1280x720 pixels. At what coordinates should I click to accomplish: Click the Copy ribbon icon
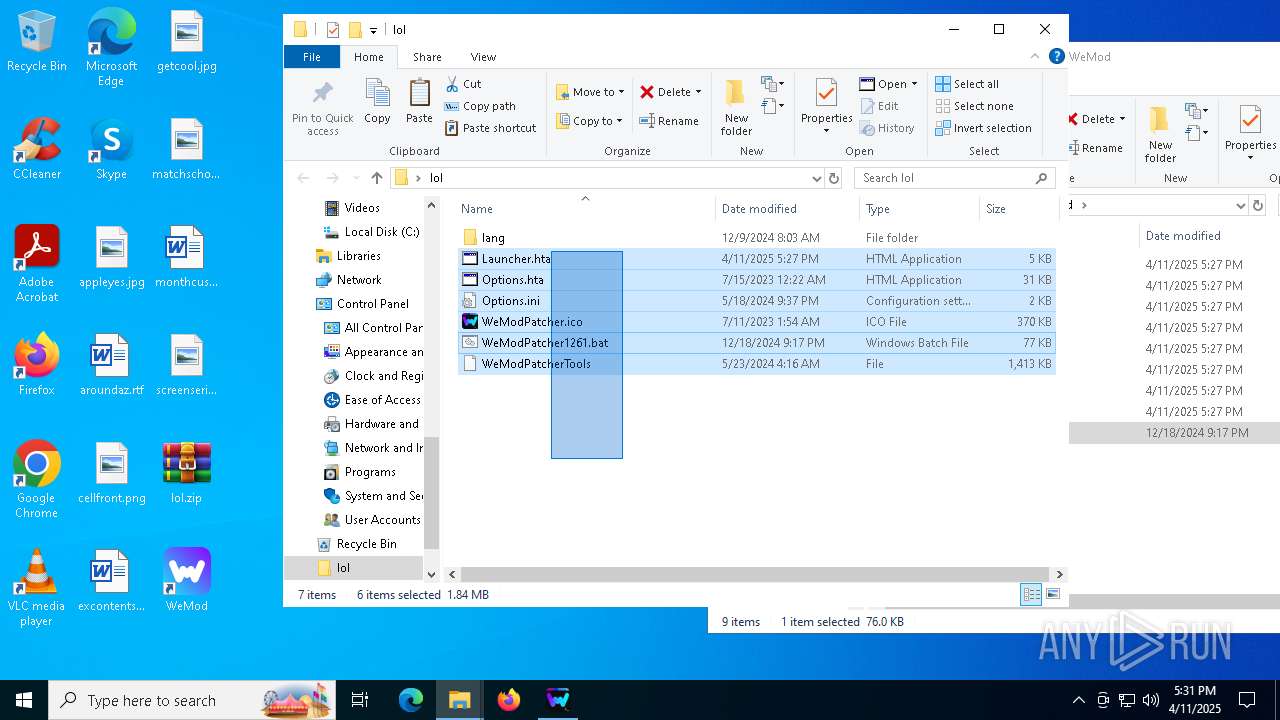pos(377,102)
